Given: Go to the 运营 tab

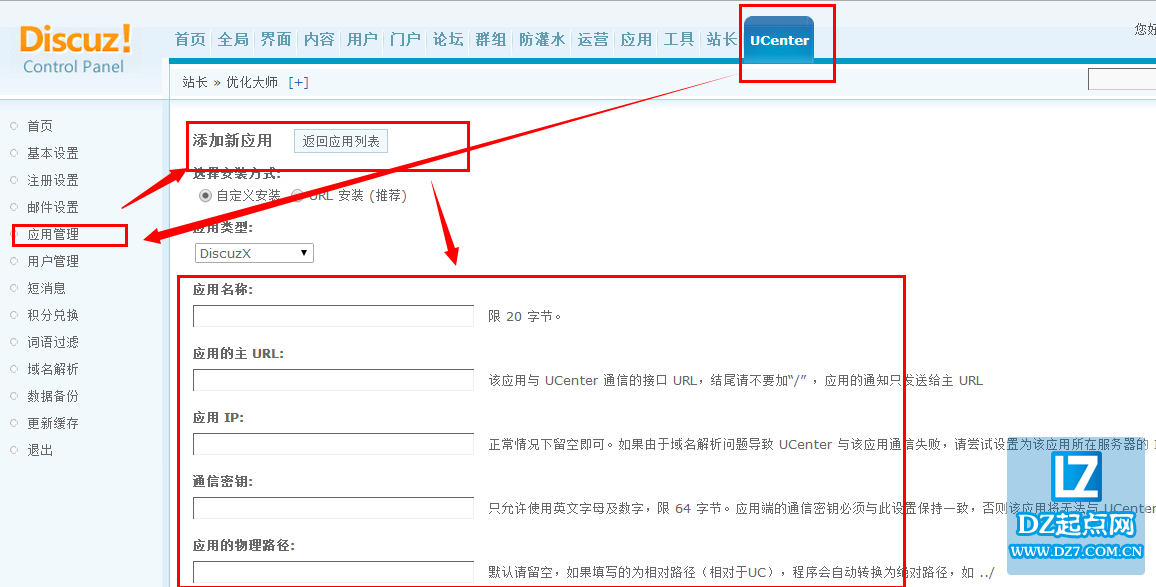Looking at the screenshot, I should coord(593,40).
